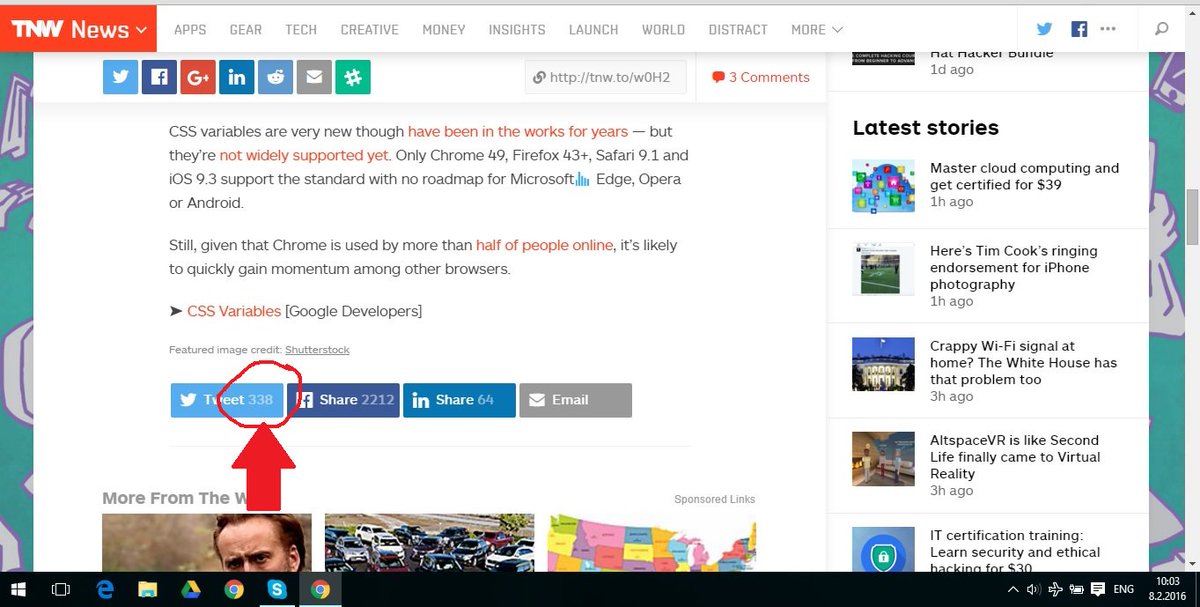The height and width of the screenshot is (607, 1200).
Task: Expand the MORE navigation dropdown
Action: 817,30
